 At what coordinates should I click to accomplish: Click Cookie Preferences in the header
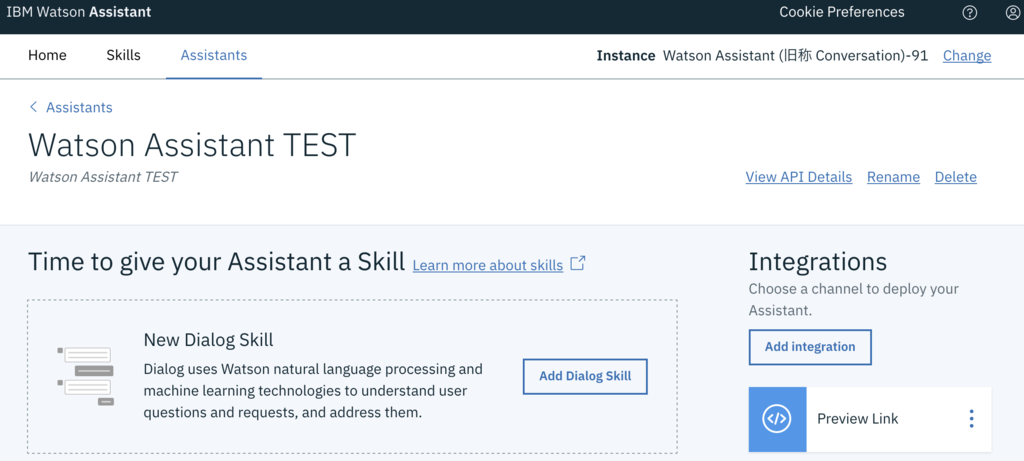(x=842, y=13)
